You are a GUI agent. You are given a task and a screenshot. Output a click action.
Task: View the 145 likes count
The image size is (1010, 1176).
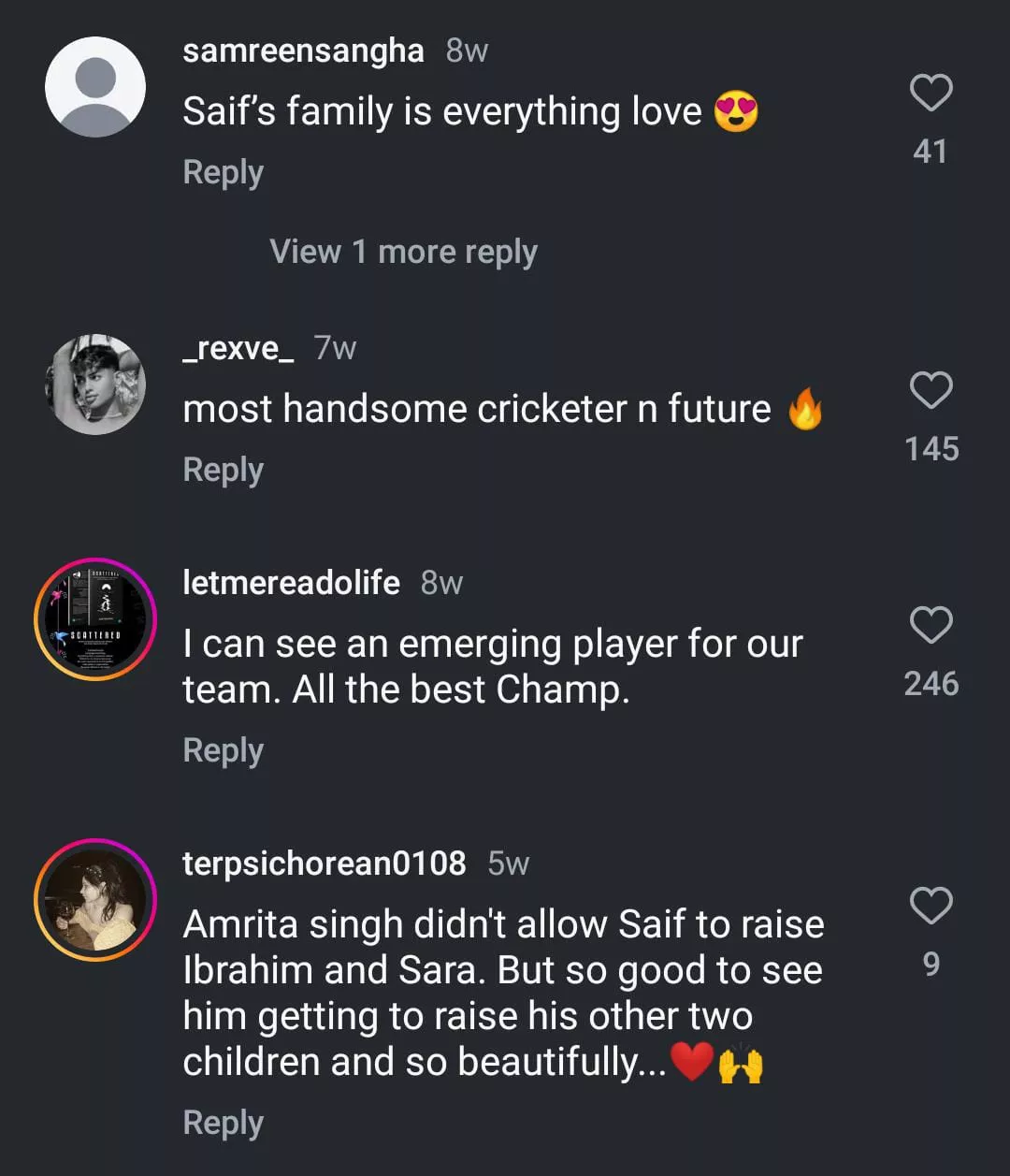[x=931, y=449]
